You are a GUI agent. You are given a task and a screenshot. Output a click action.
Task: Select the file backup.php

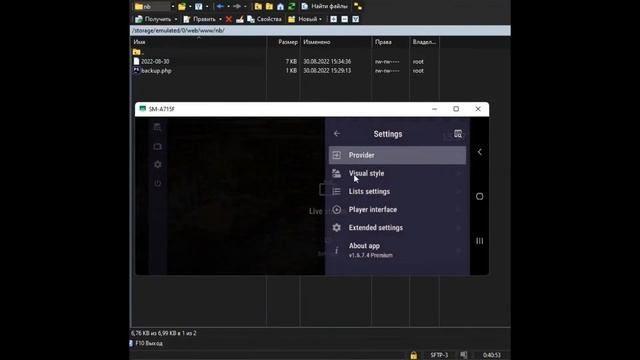[152, 71]
